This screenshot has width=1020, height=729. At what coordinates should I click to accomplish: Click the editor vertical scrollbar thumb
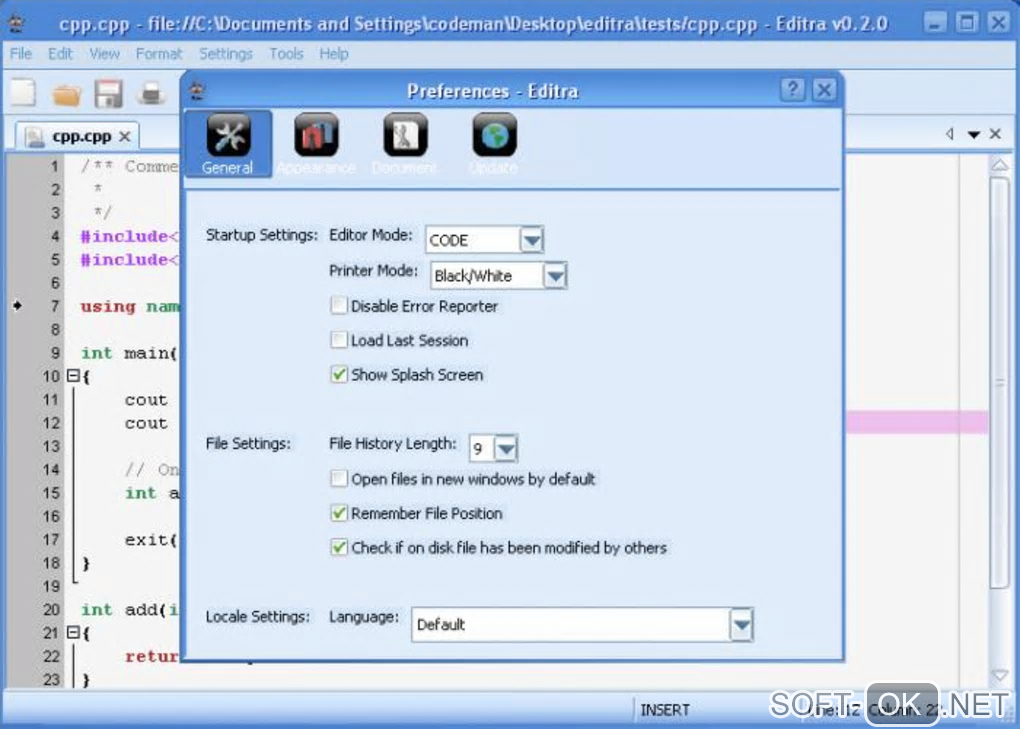pyautogui.click(x=1000, y=383)
